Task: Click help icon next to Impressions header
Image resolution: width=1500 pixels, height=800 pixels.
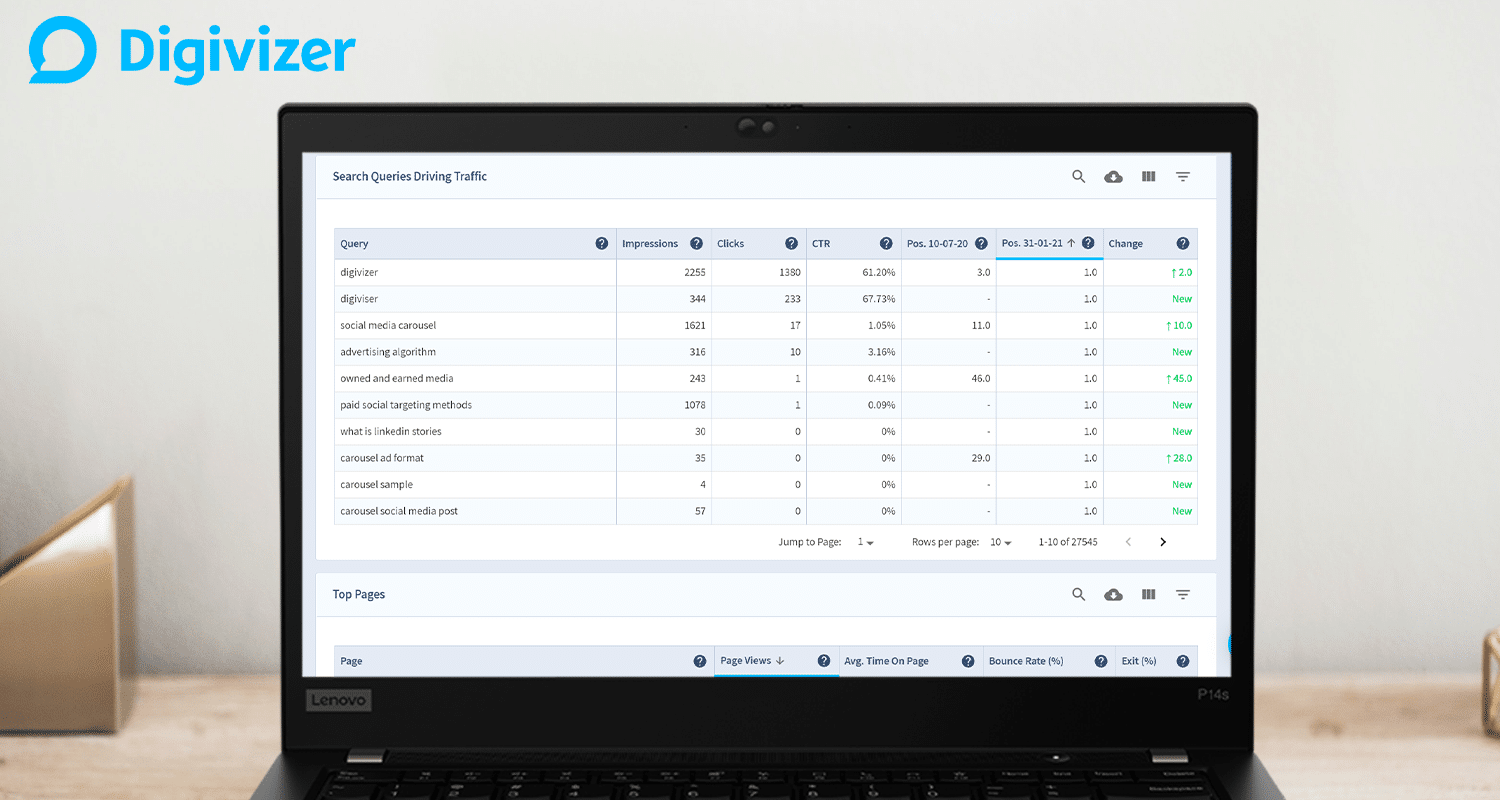Action: [x=696, y=243]
